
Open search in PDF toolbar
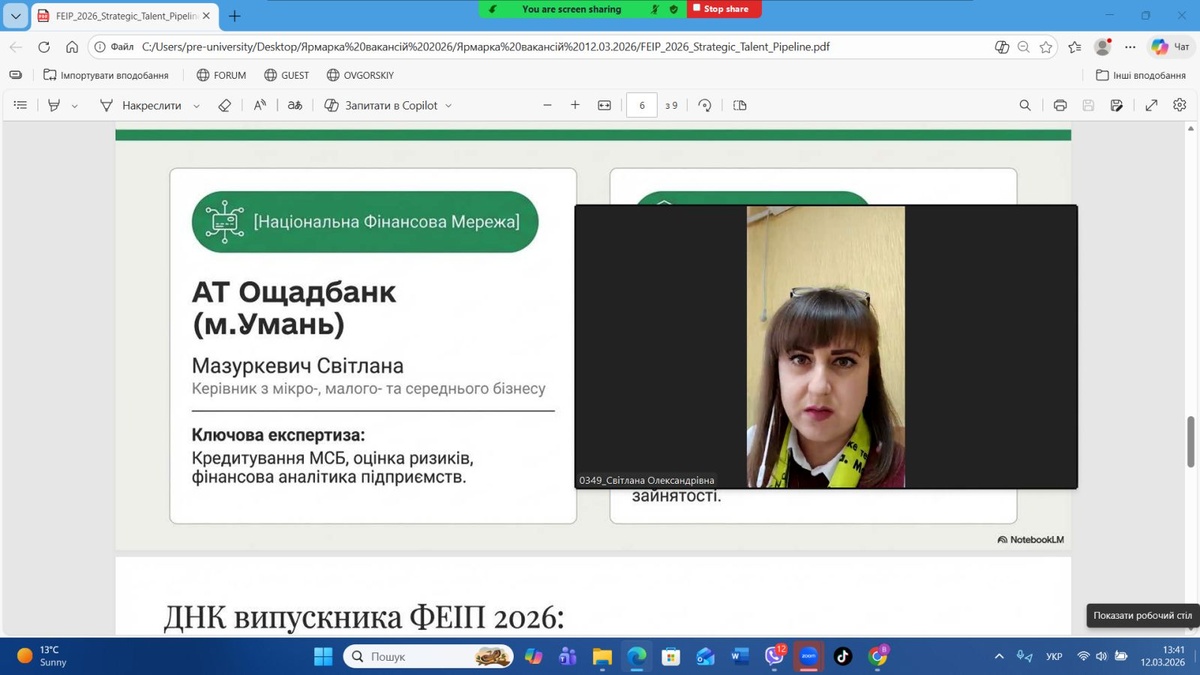click(x=1025, y=105)
